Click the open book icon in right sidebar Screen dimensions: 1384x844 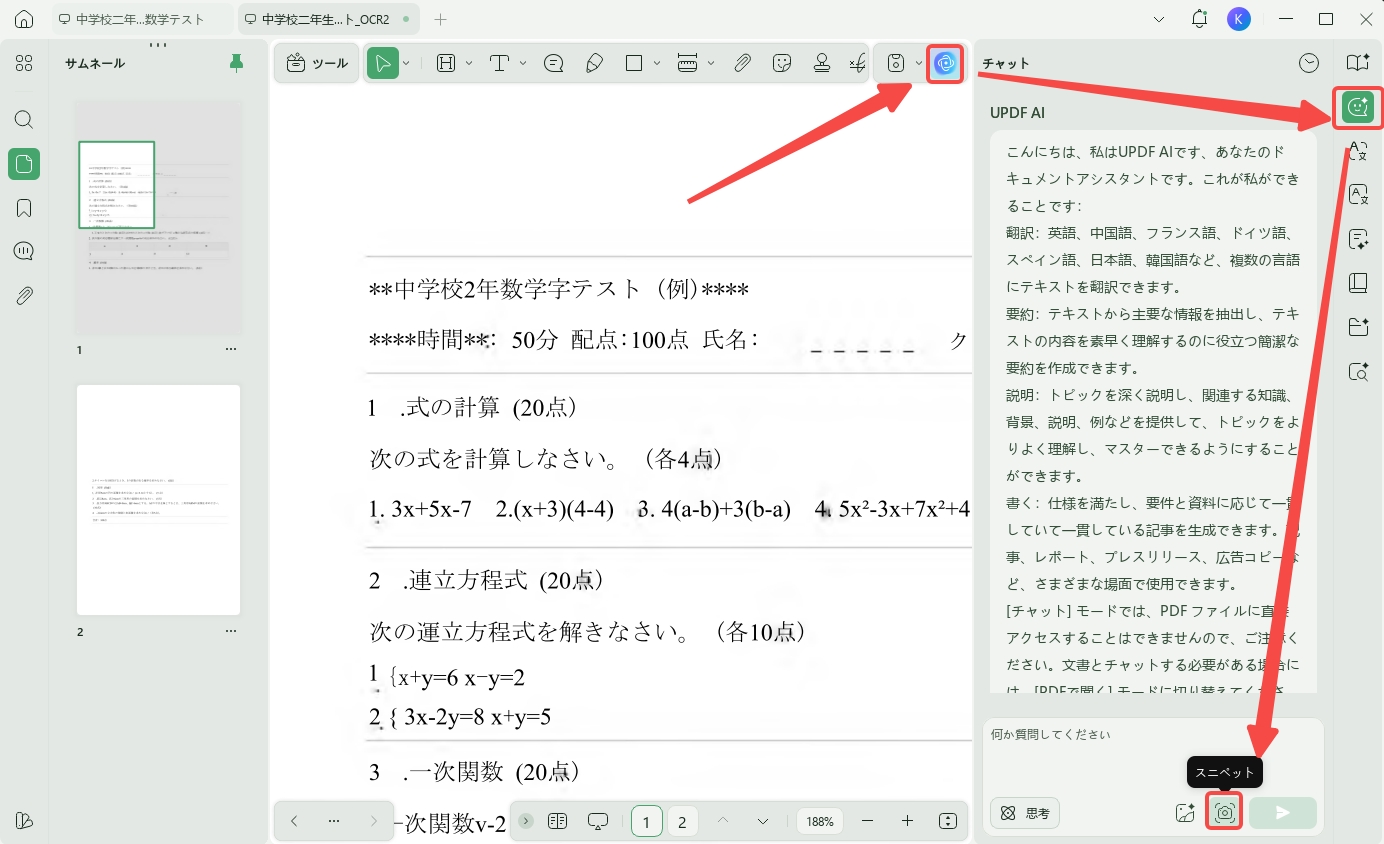[1358, 283]
